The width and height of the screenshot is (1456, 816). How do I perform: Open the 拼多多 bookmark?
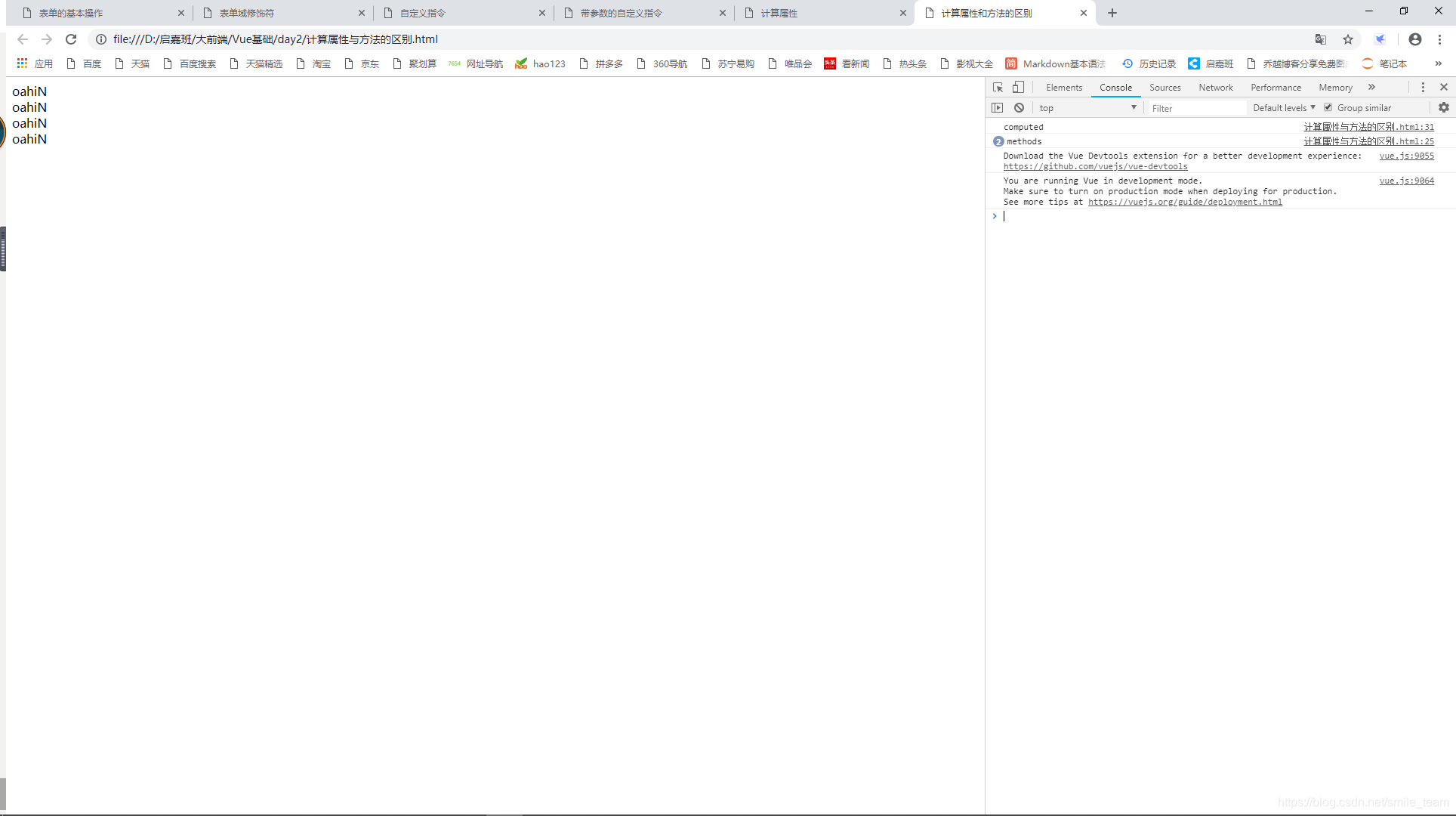[x=601, y=63]
